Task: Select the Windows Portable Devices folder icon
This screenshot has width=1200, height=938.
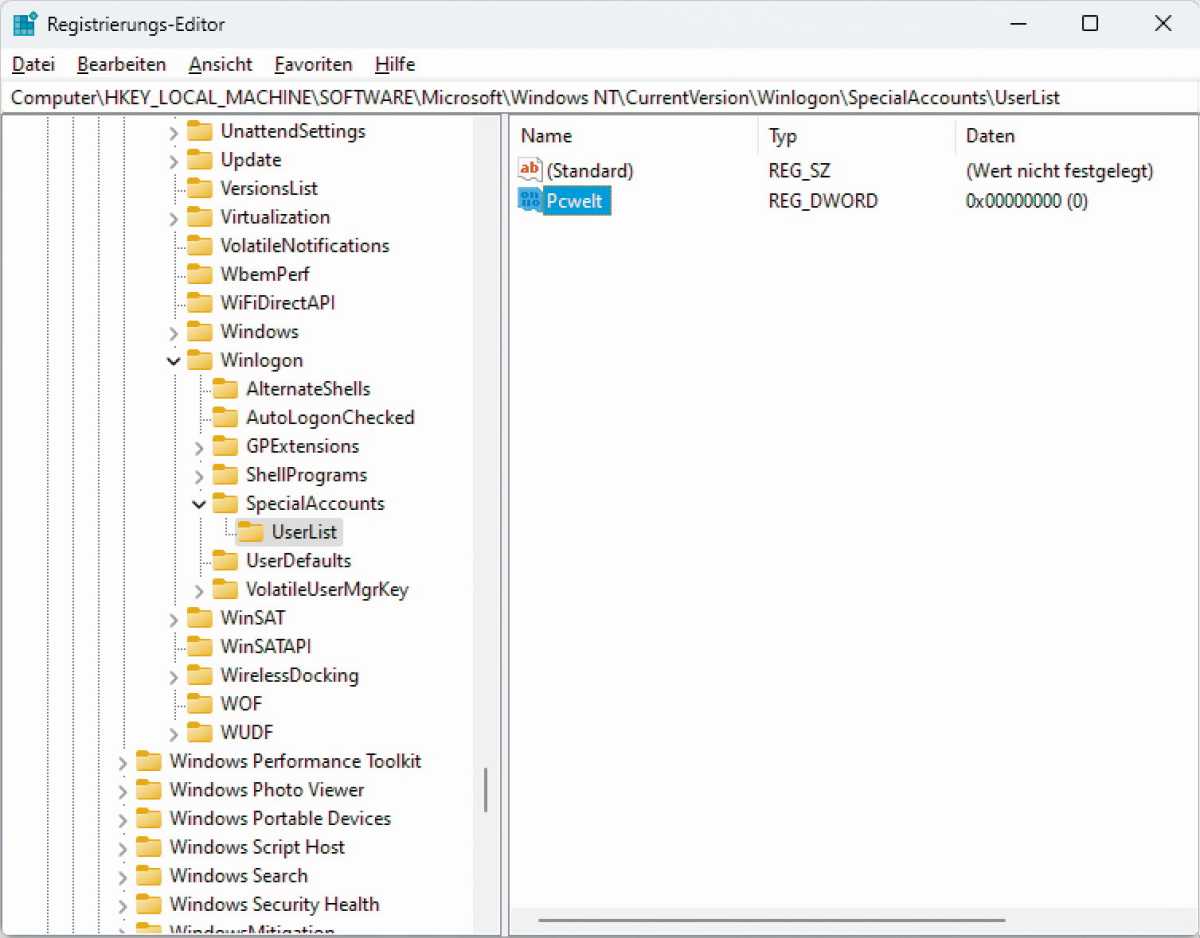Action: [x=149, y=819]
